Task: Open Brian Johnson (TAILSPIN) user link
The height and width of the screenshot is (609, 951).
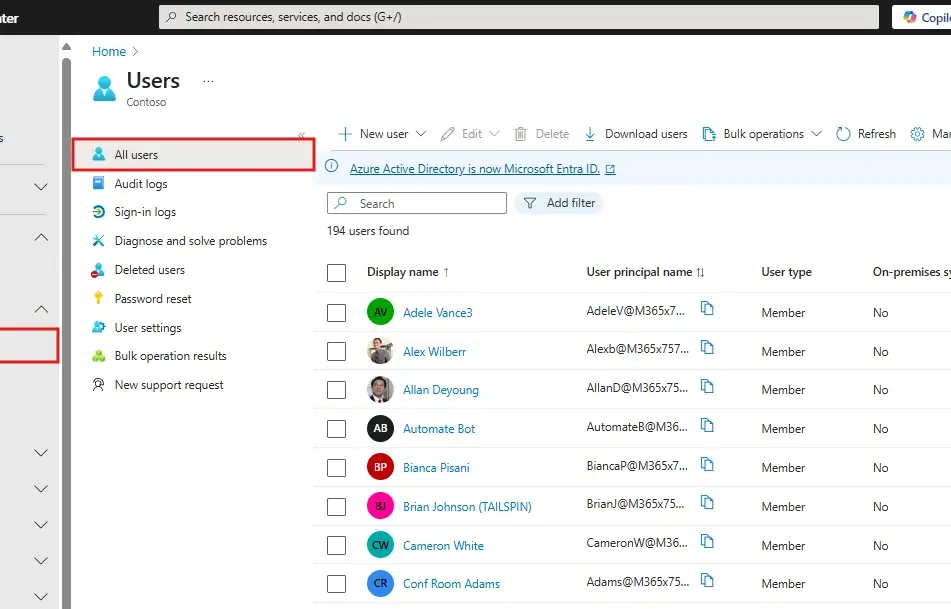Action: tap(467, 506)
